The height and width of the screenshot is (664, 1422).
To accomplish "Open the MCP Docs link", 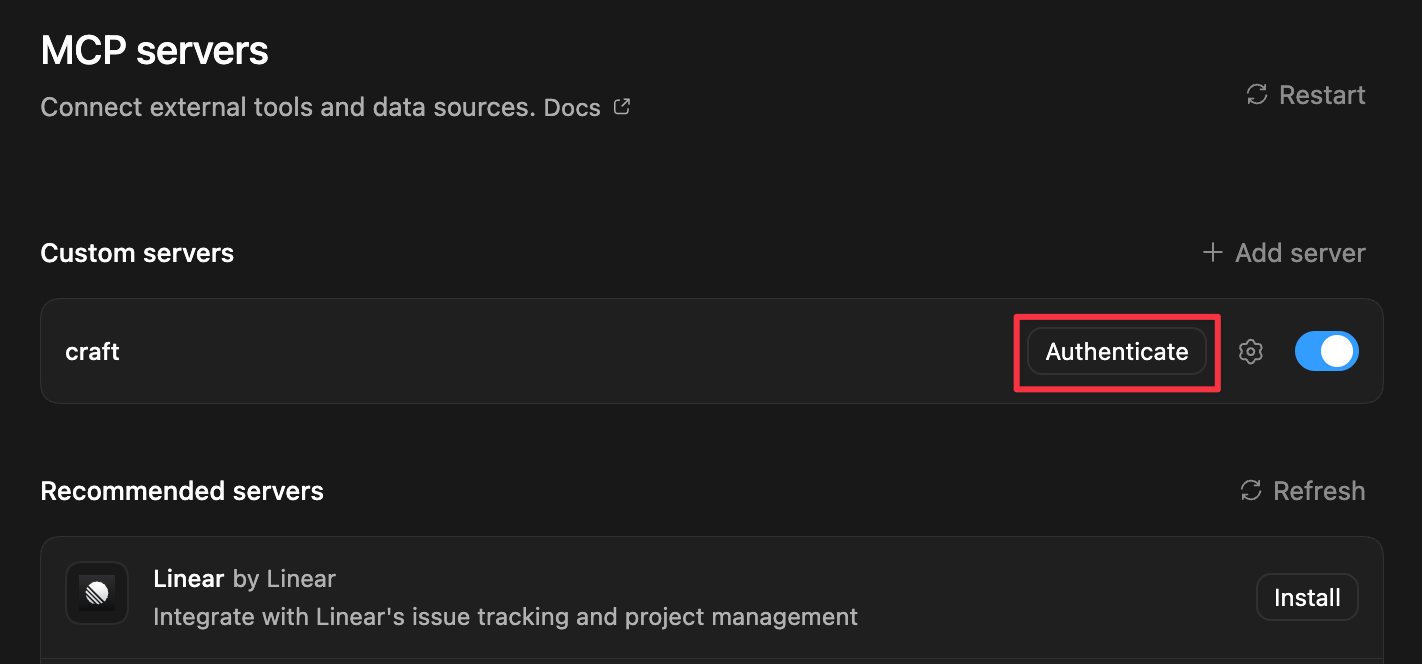I will [x=572, y=107].
